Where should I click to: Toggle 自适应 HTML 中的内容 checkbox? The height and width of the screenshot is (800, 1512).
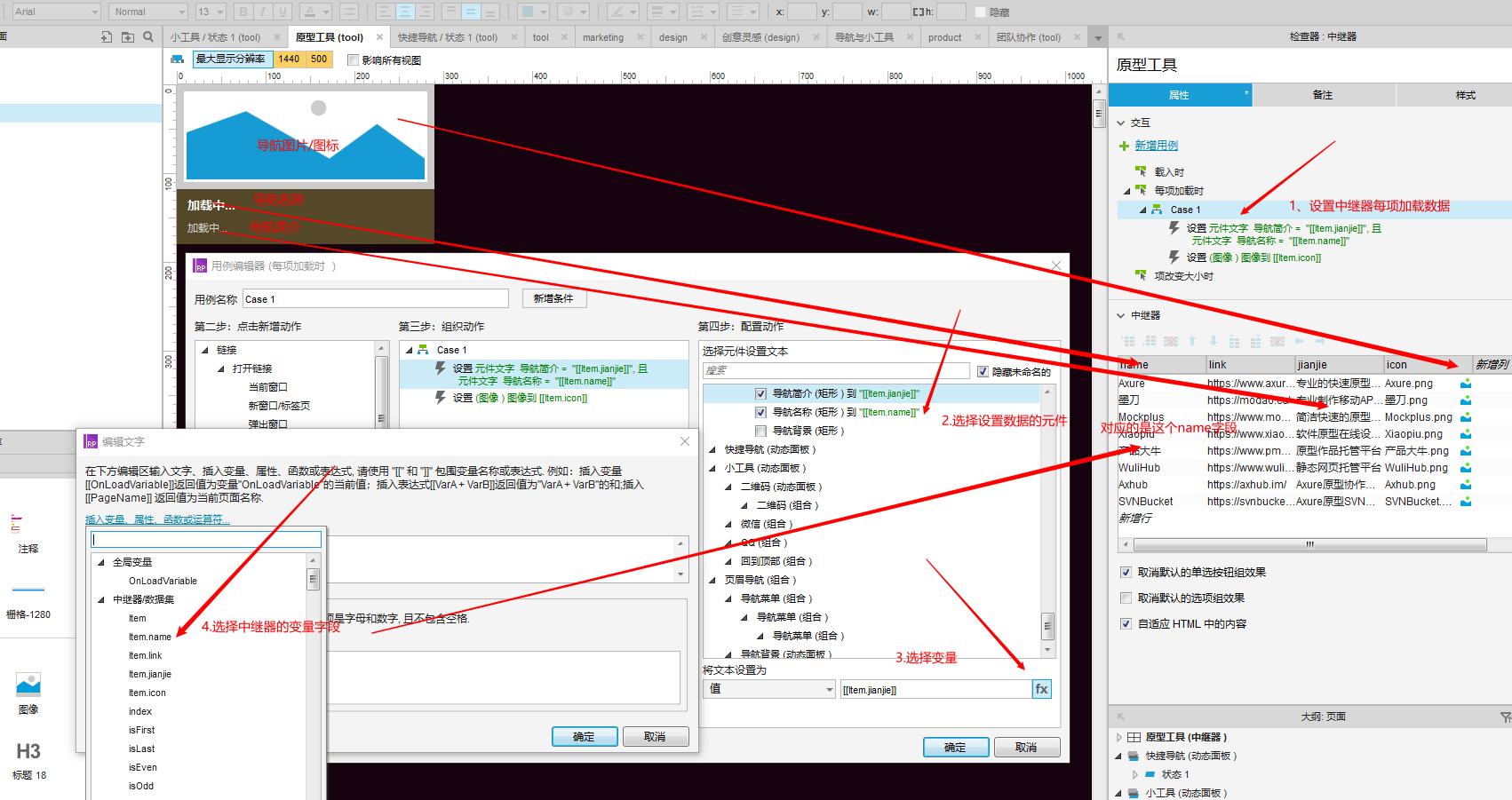click(x=1126, y=624)
